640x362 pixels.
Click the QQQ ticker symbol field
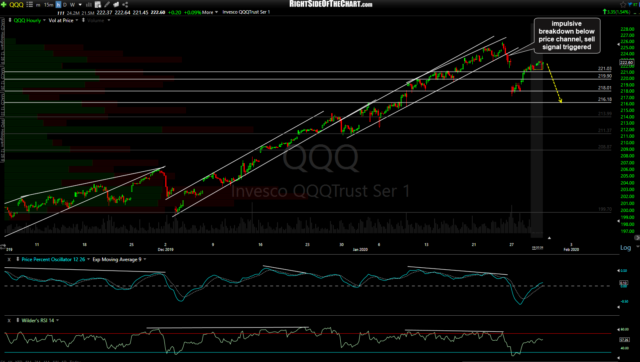(16, 5)
